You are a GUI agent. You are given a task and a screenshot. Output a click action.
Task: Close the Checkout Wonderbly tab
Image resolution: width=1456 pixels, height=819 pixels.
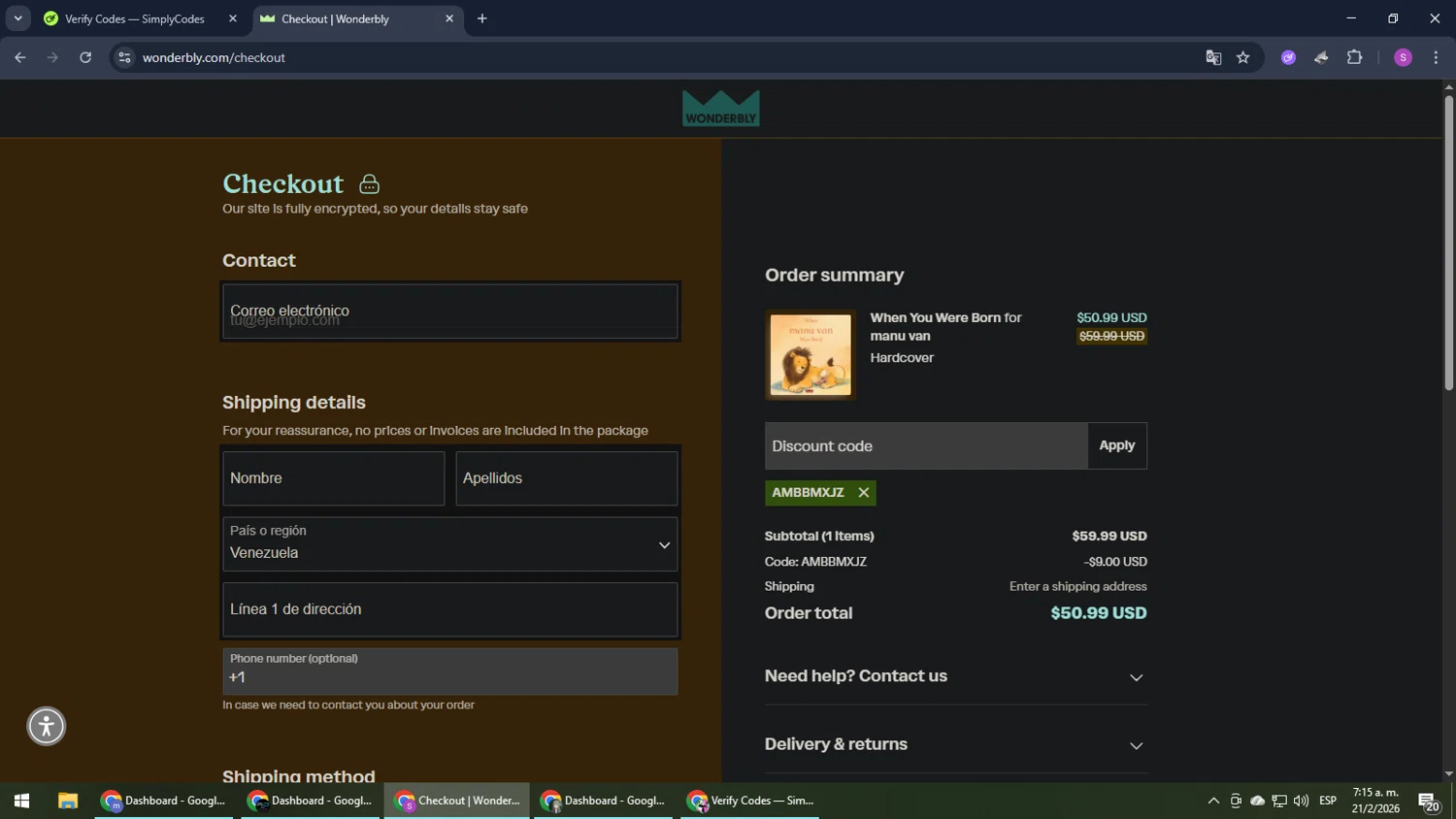pyautogui.click(x=448, y=18)
